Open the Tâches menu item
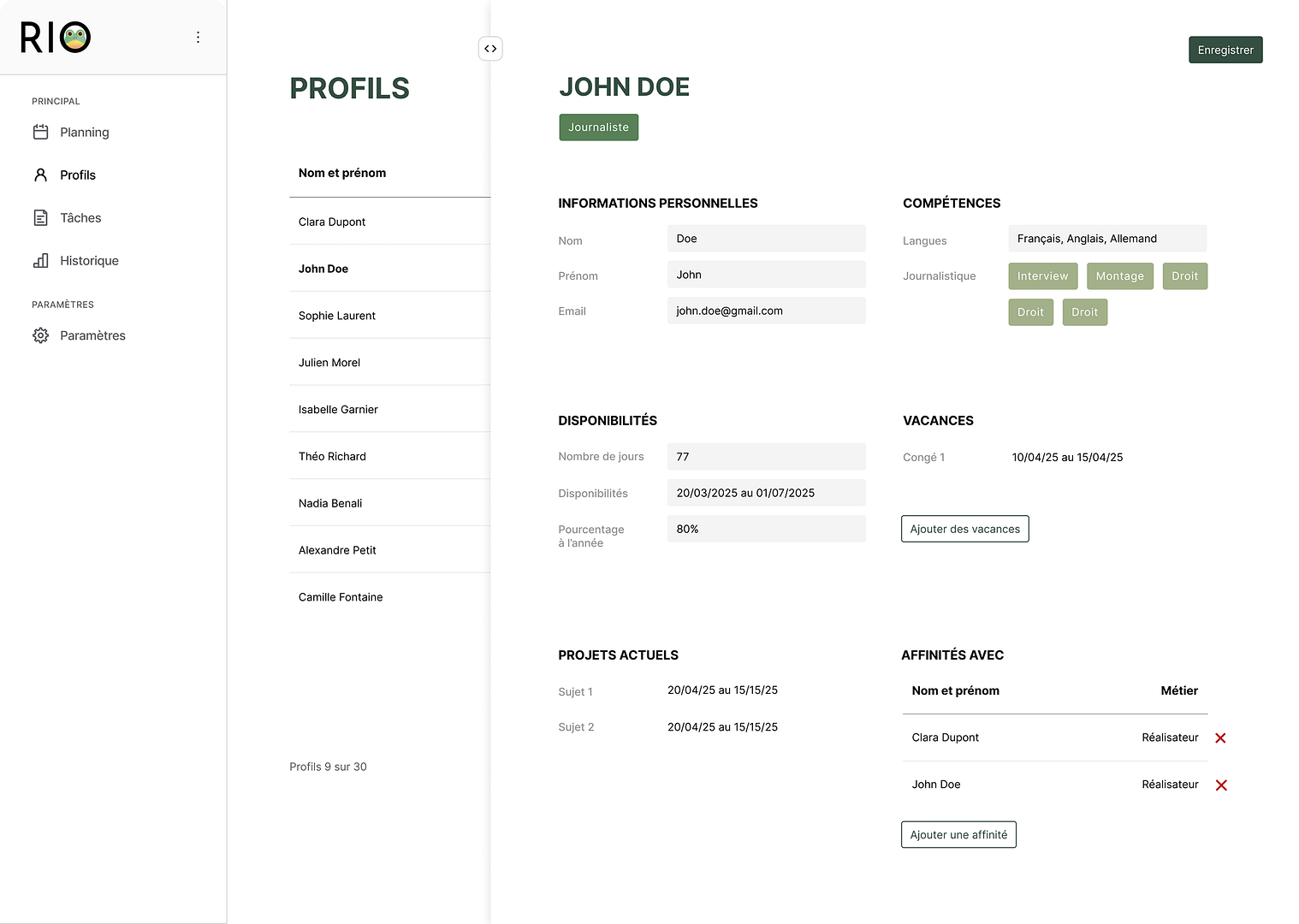Screen dimensions: 1299x924 pyautogui.click(x=80, y=218)
